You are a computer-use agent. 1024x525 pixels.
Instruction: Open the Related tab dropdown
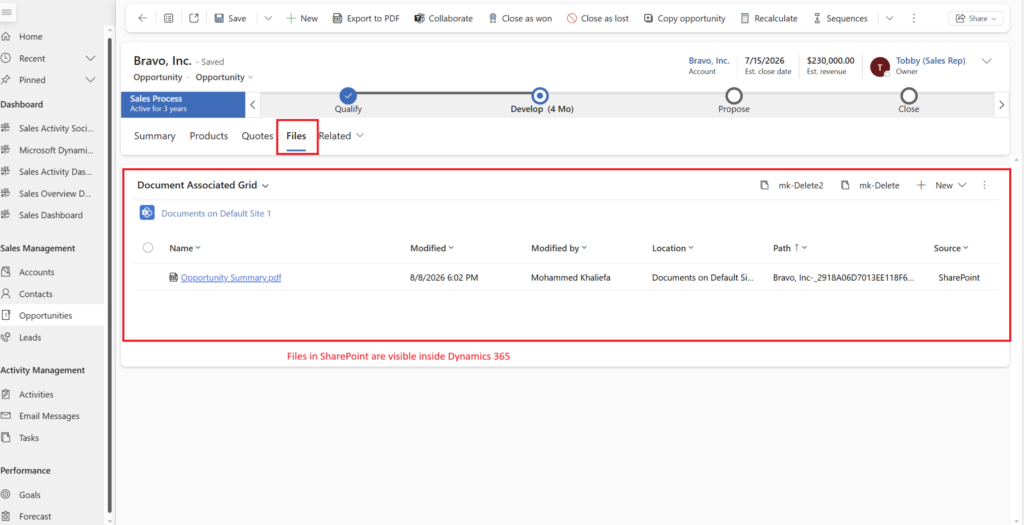(x=341, y=136)
